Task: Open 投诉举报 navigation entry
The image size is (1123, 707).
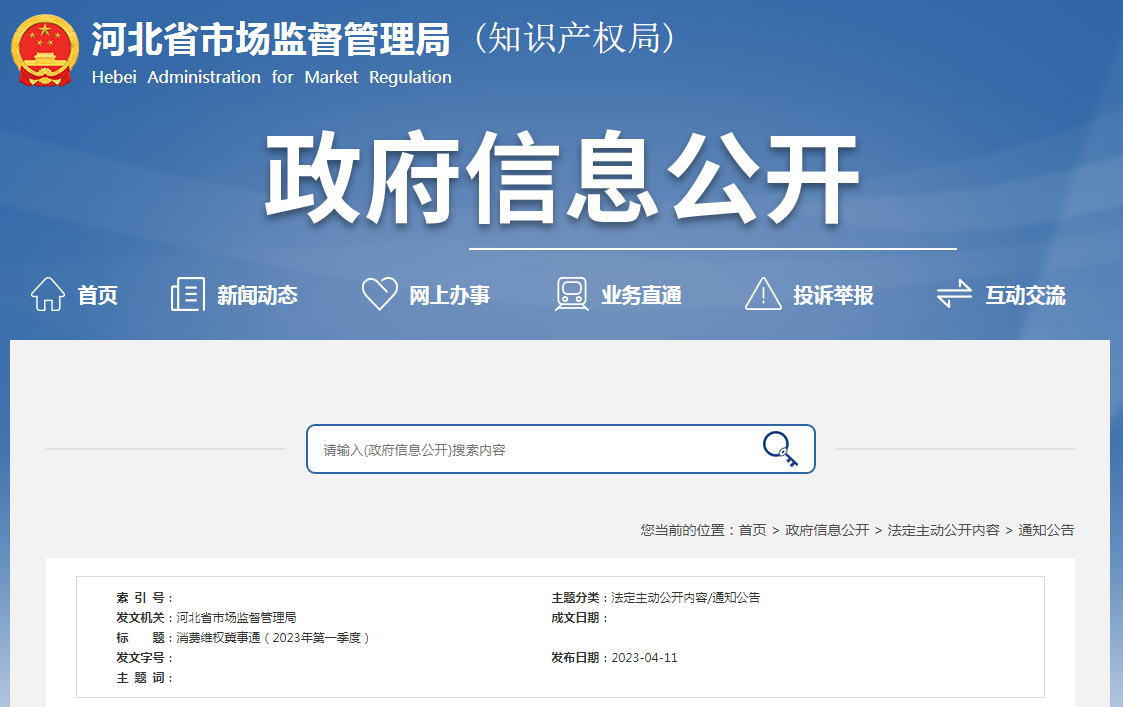Action: [833, 296]
